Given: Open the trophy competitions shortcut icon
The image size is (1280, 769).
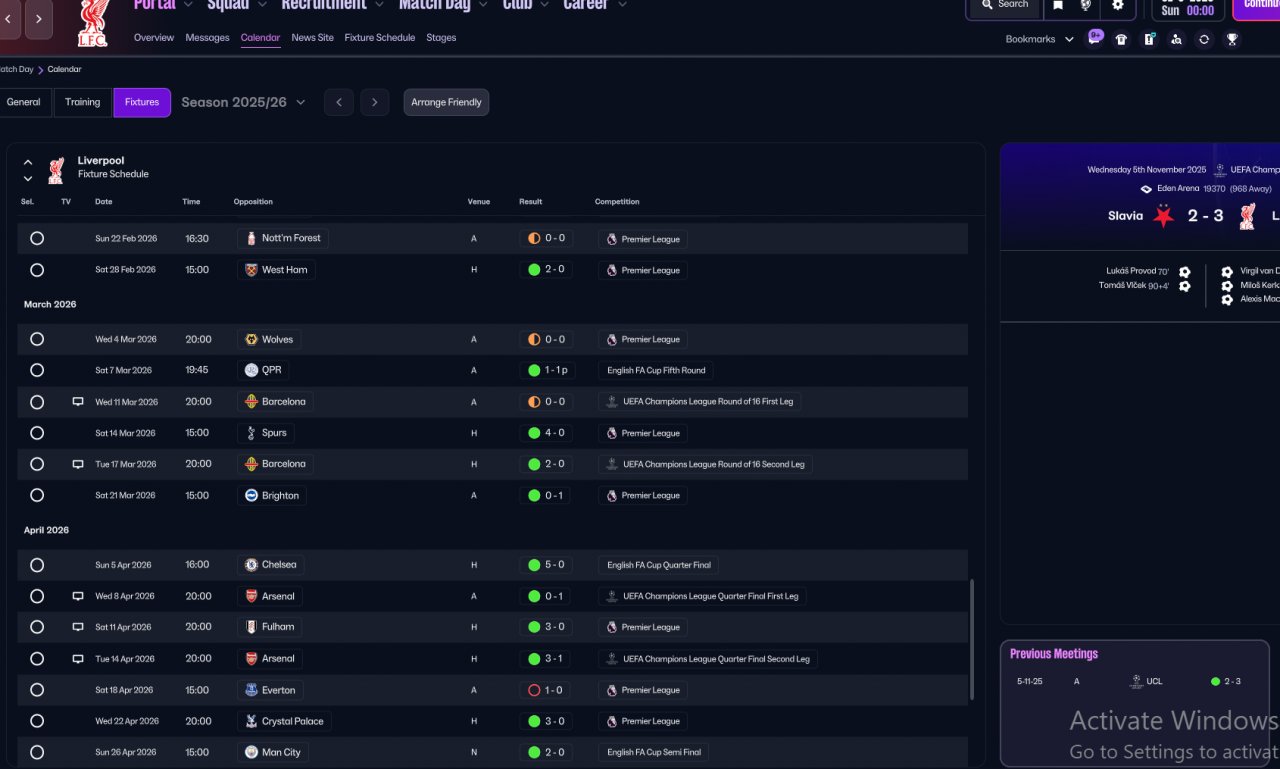Looking at the screenshot, I should coord(1232,39).
